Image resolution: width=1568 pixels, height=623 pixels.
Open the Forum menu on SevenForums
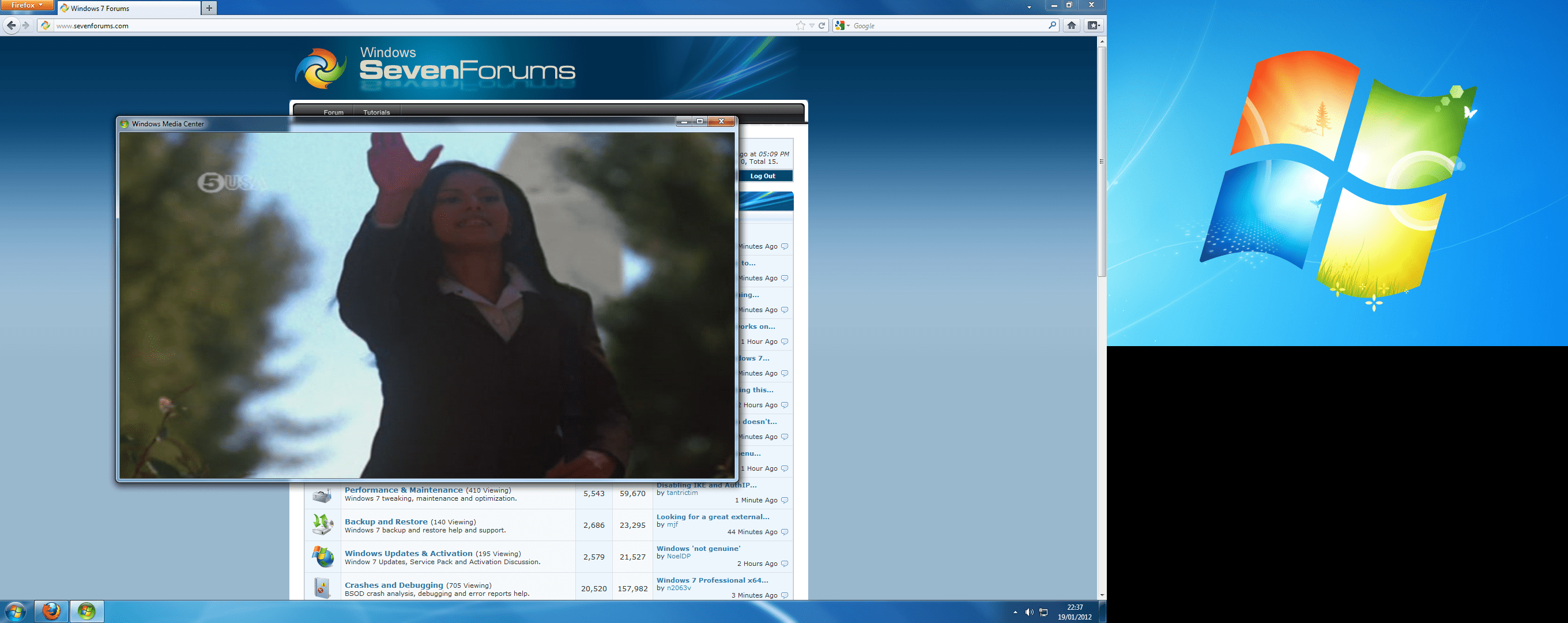(333, 112)
